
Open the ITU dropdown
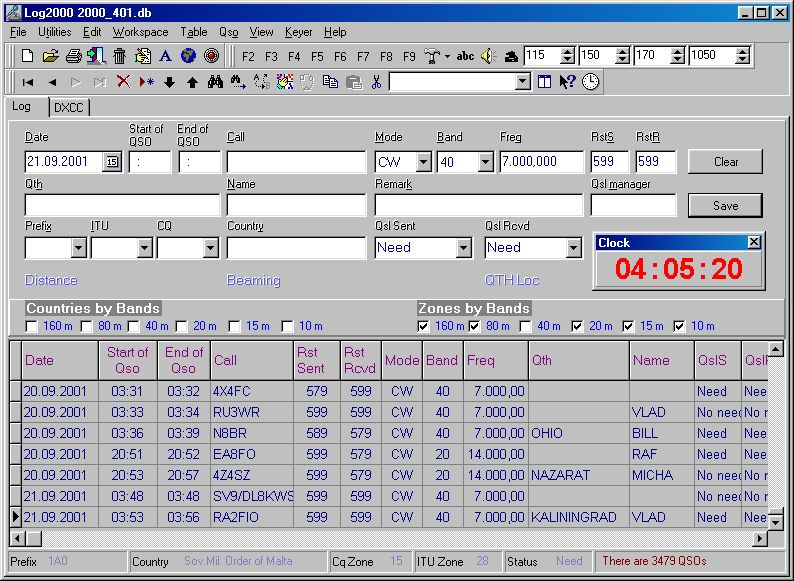click(145, 248)
